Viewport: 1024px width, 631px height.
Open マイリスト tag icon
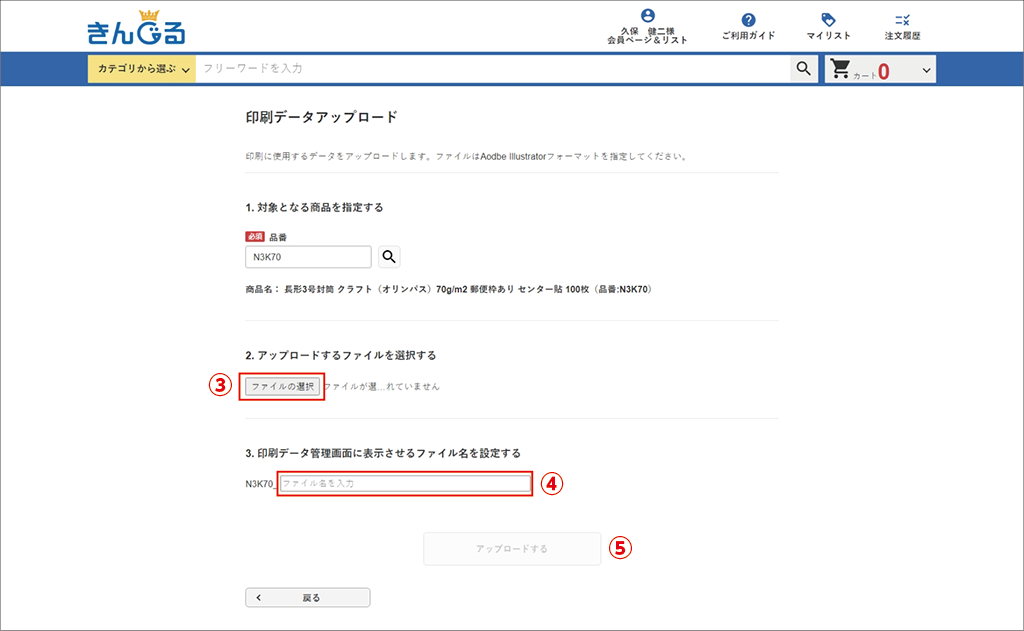point(828,20)
